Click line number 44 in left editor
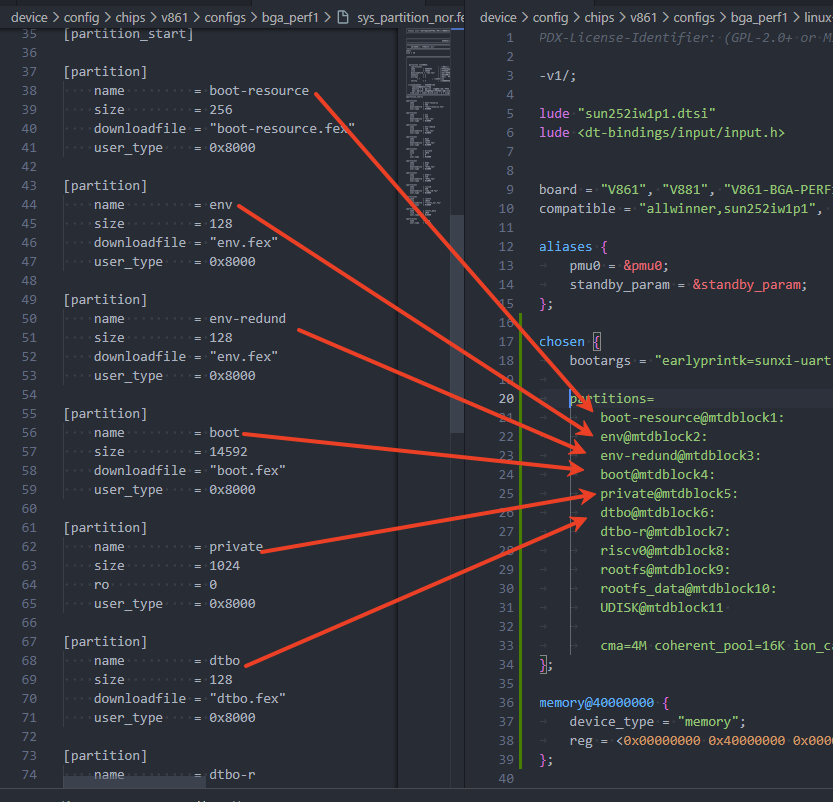The image size is (833, 802). [29, 205]
